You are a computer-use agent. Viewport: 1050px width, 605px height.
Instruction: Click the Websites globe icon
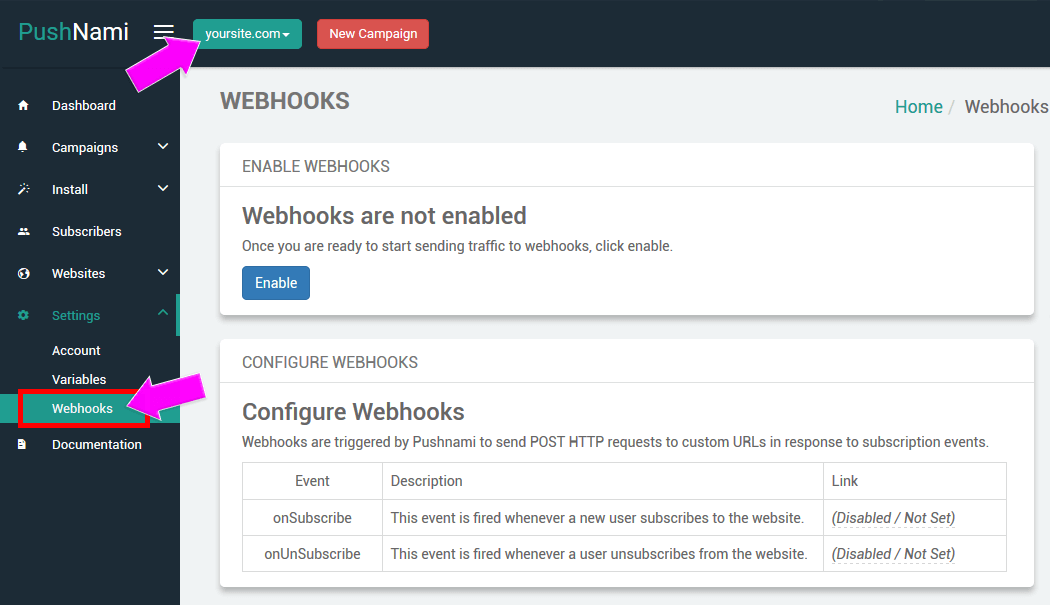pyautogui.click(x=24, y=274)
